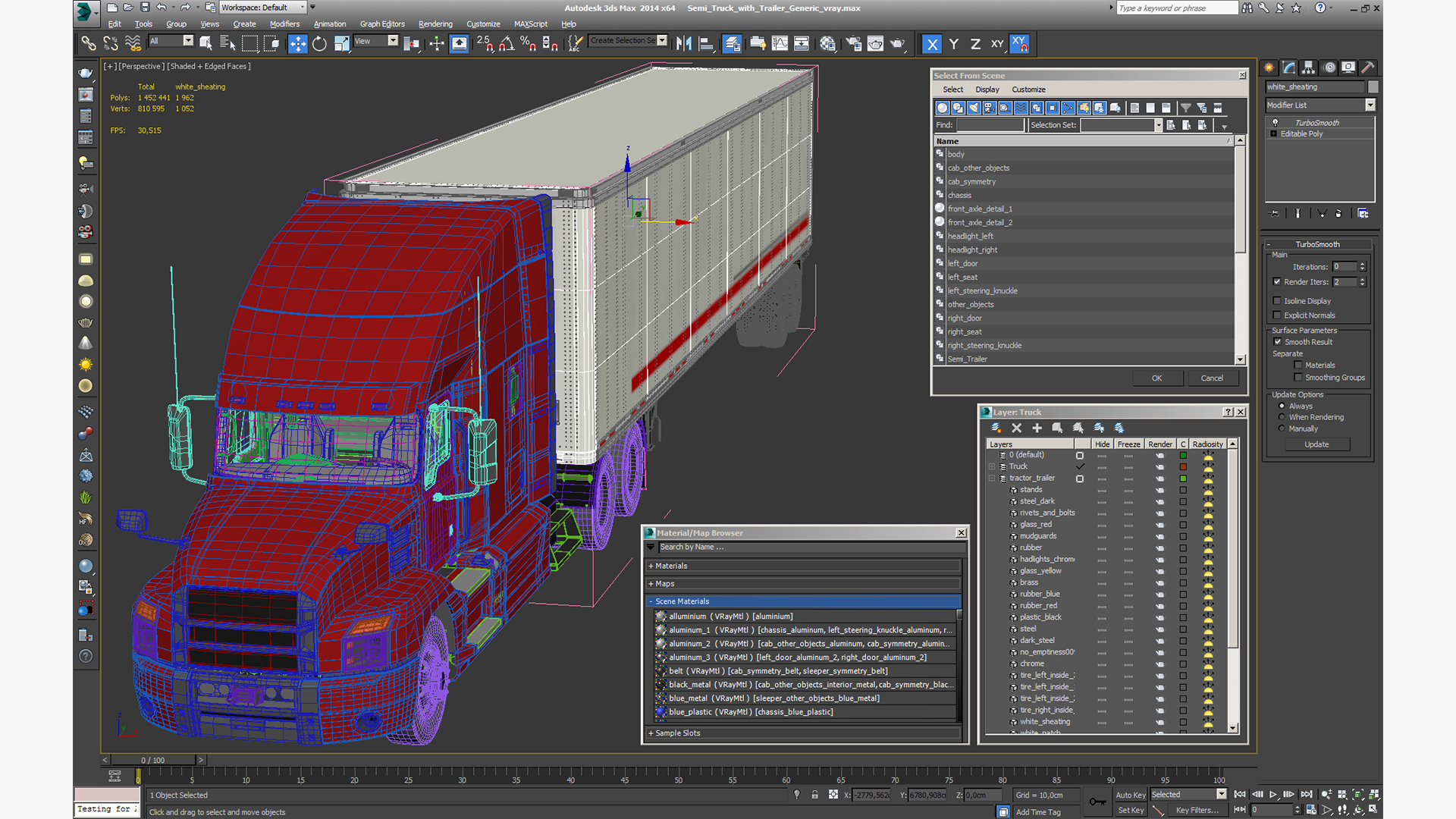The height and width of the screenshot is (819, 1456).
Task: Activate the Select and Move tool
Action: tap(298, 44)
